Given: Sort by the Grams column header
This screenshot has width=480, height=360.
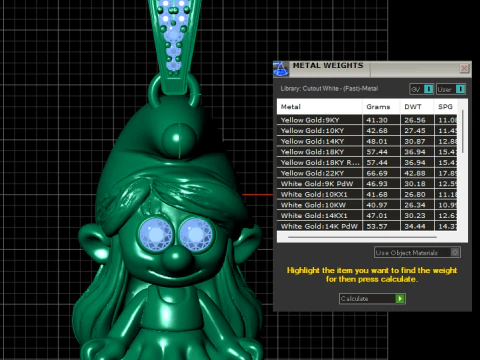Looking at the screenshot, I should pos(381,107).
